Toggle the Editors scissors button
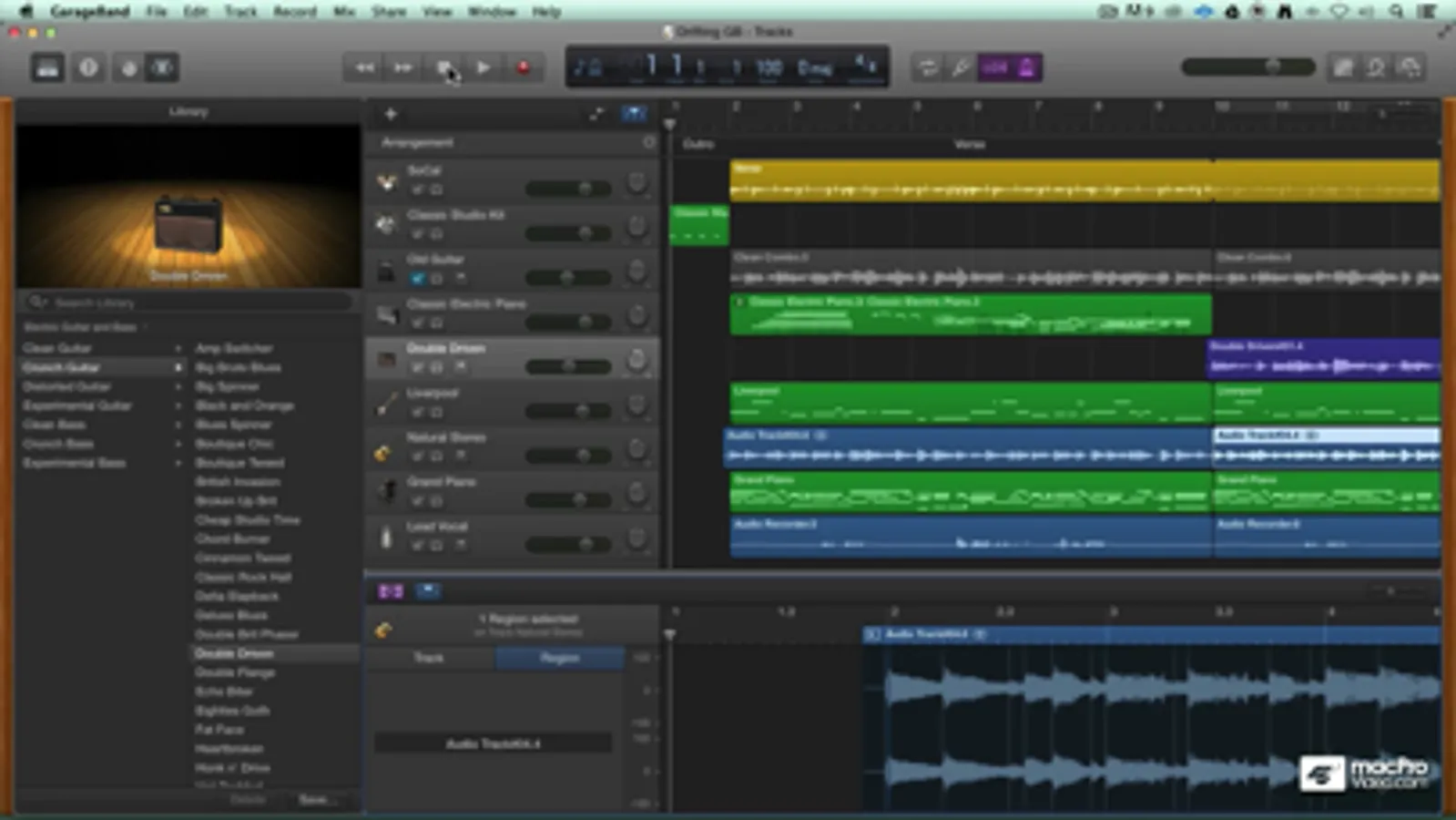This screenshot has width=1456, height=820. pyautogui.click(x=162, y=67)
